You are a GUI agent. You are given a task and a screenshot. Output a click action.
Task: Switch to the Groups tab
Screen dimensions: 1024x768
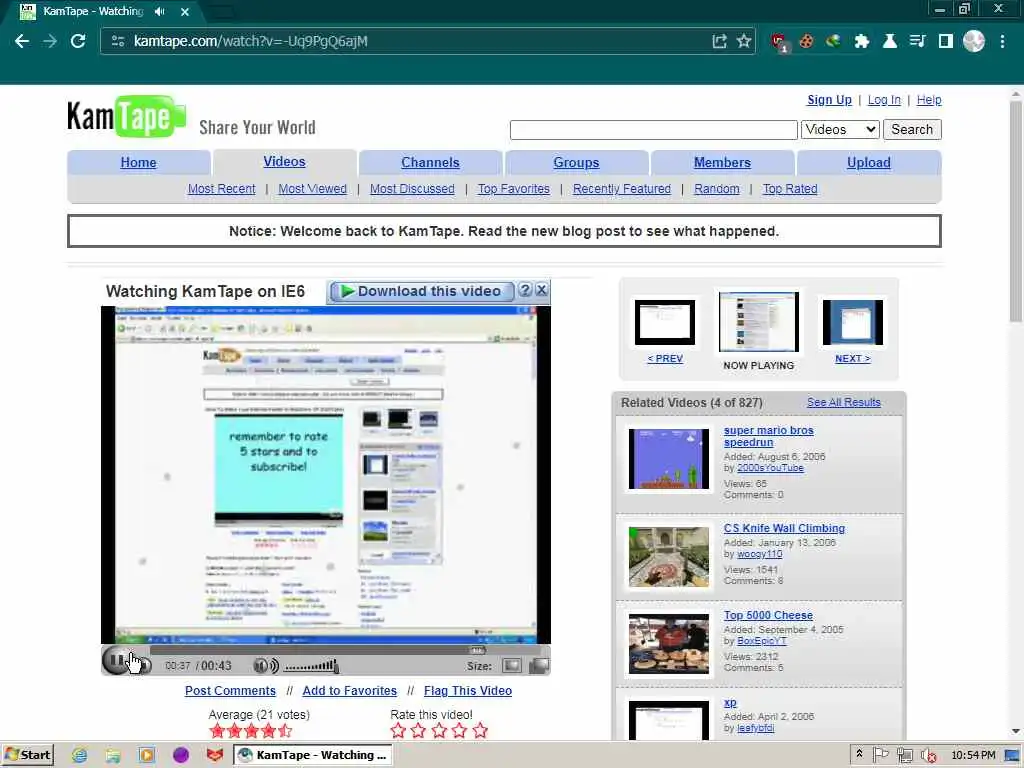coord(576,163)
